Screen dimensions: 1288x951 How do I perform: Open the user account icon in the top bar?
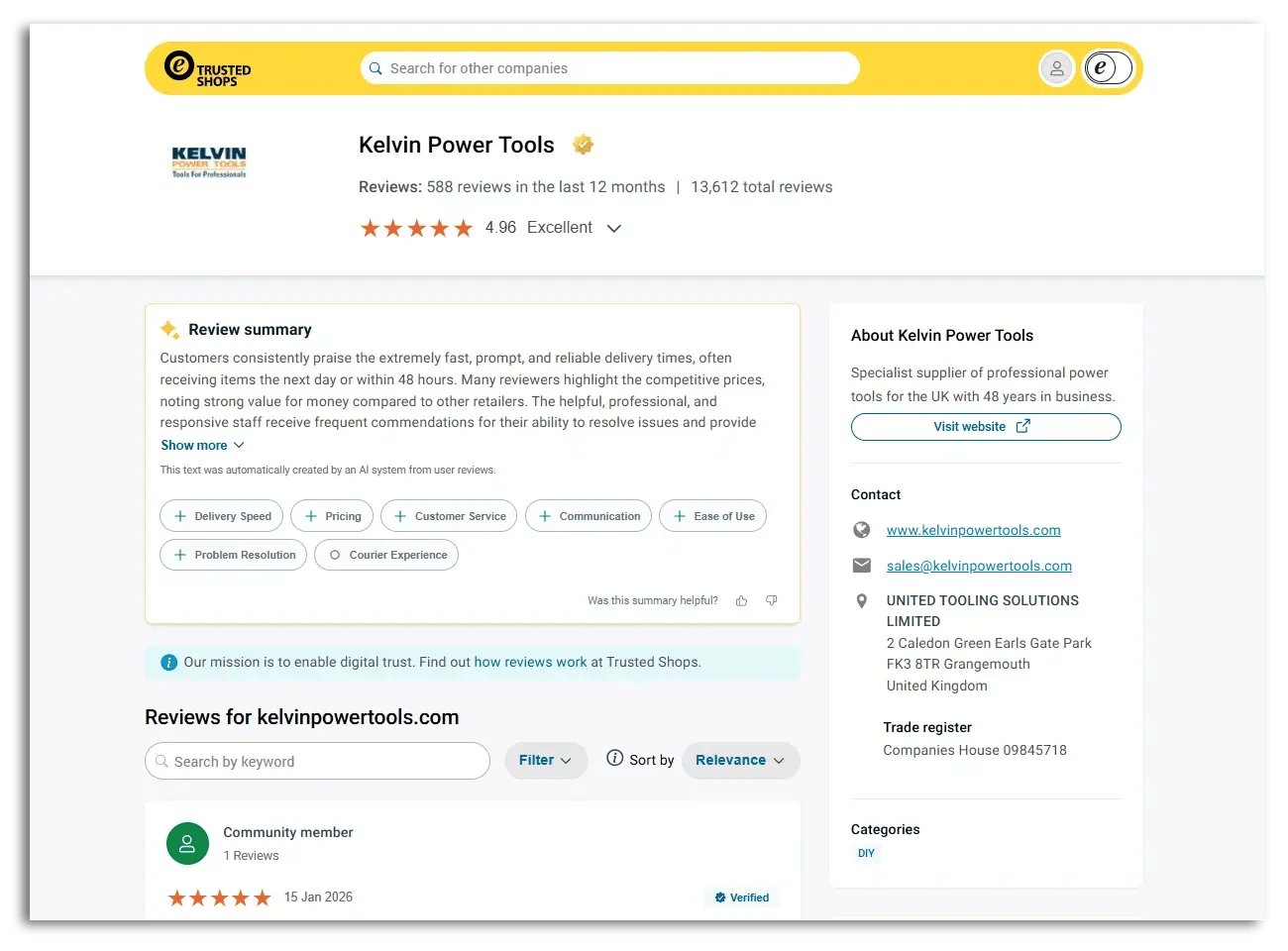(x=1056, y=67)
